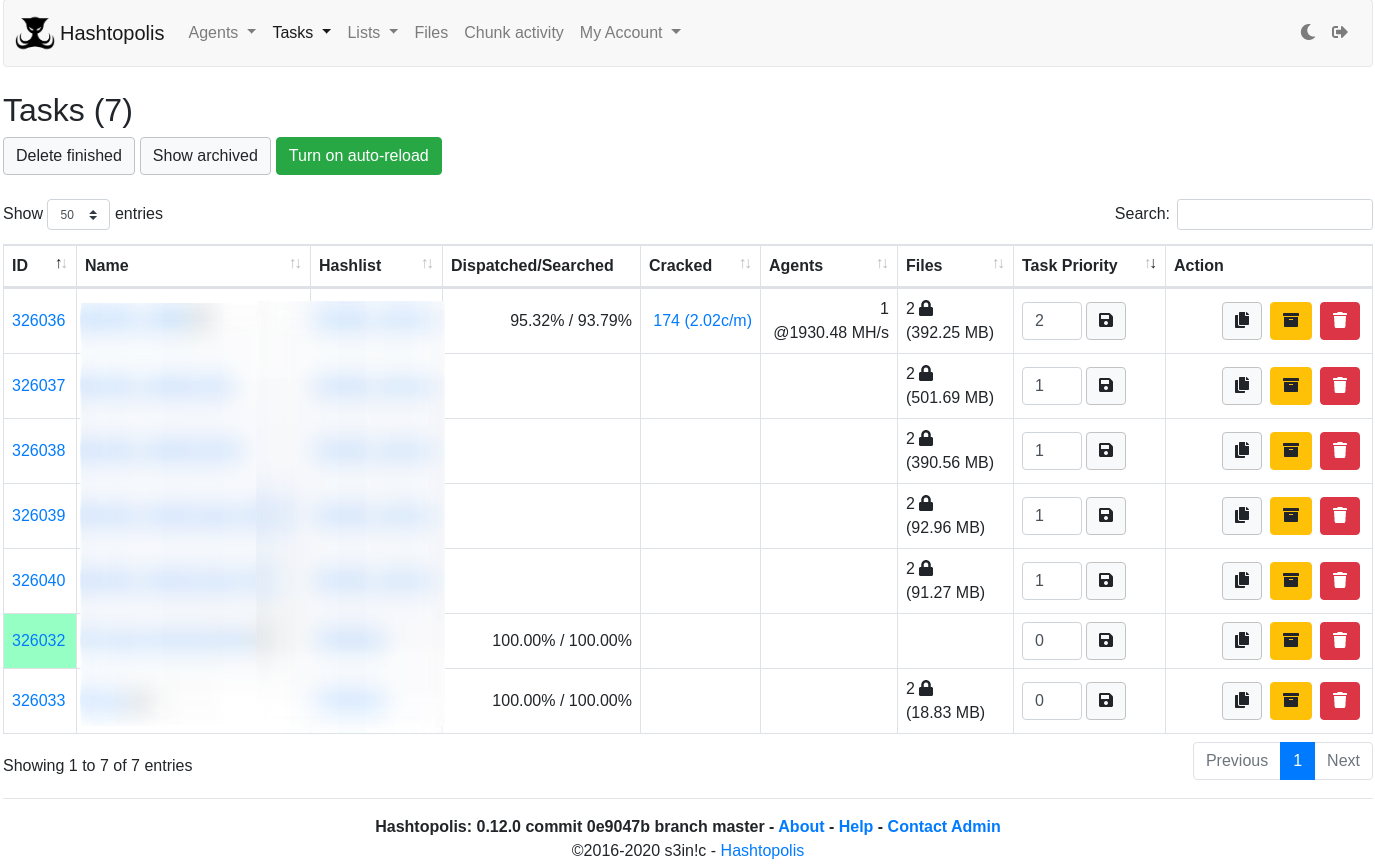Click the Delete finished button

point(69,156)
